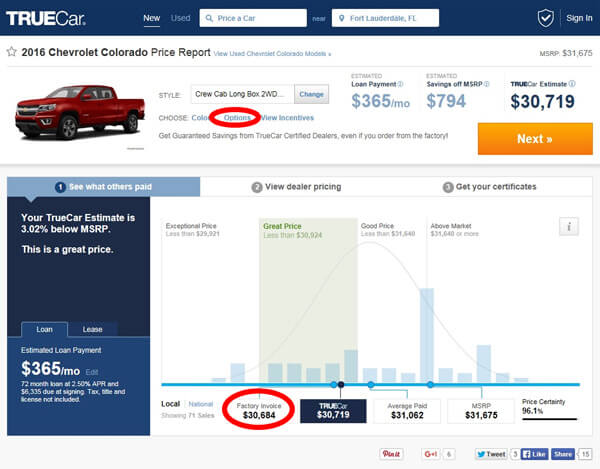Click the Factory Invoice $30,684 box
The height and width of the screenshot is (469, 600).
[259, 411]
